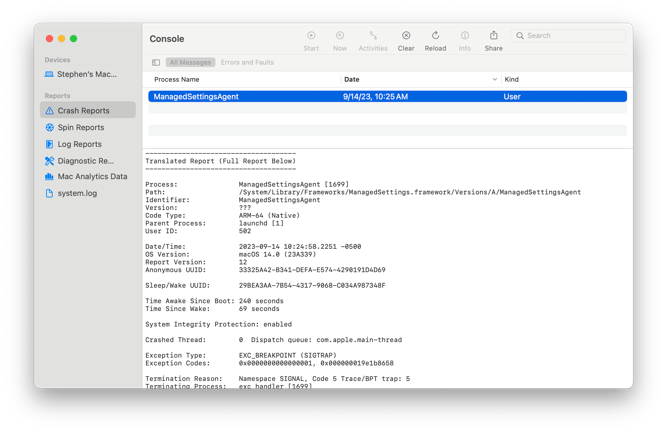Open Diagnostic Reports in sidebar
Viewport: 667px width, 433px height.
pos(88,161)
